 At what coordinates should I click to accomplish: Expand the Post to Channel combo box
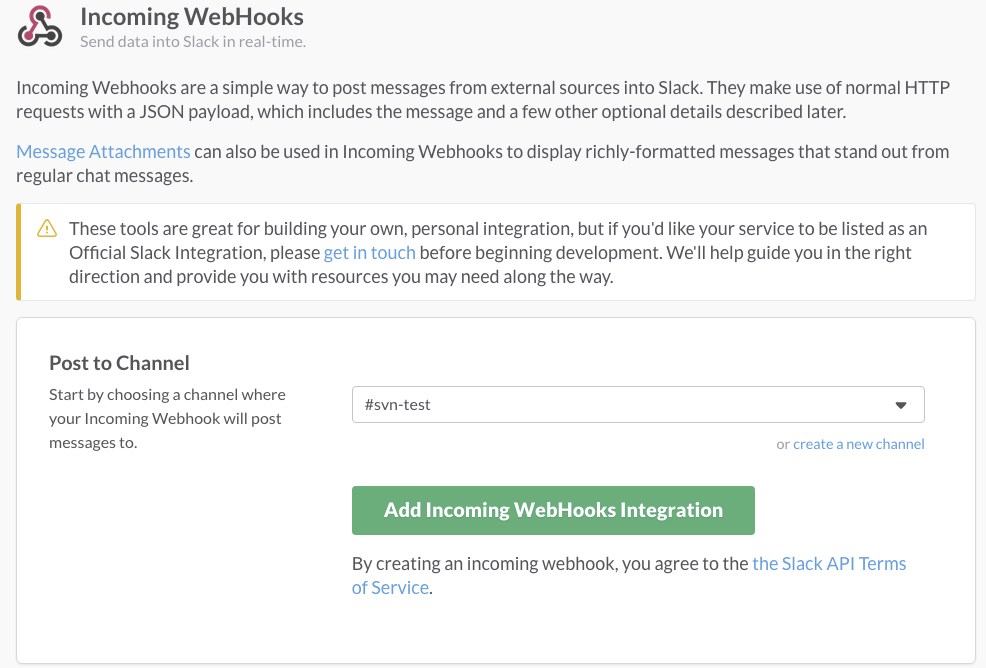click(638, 404)
